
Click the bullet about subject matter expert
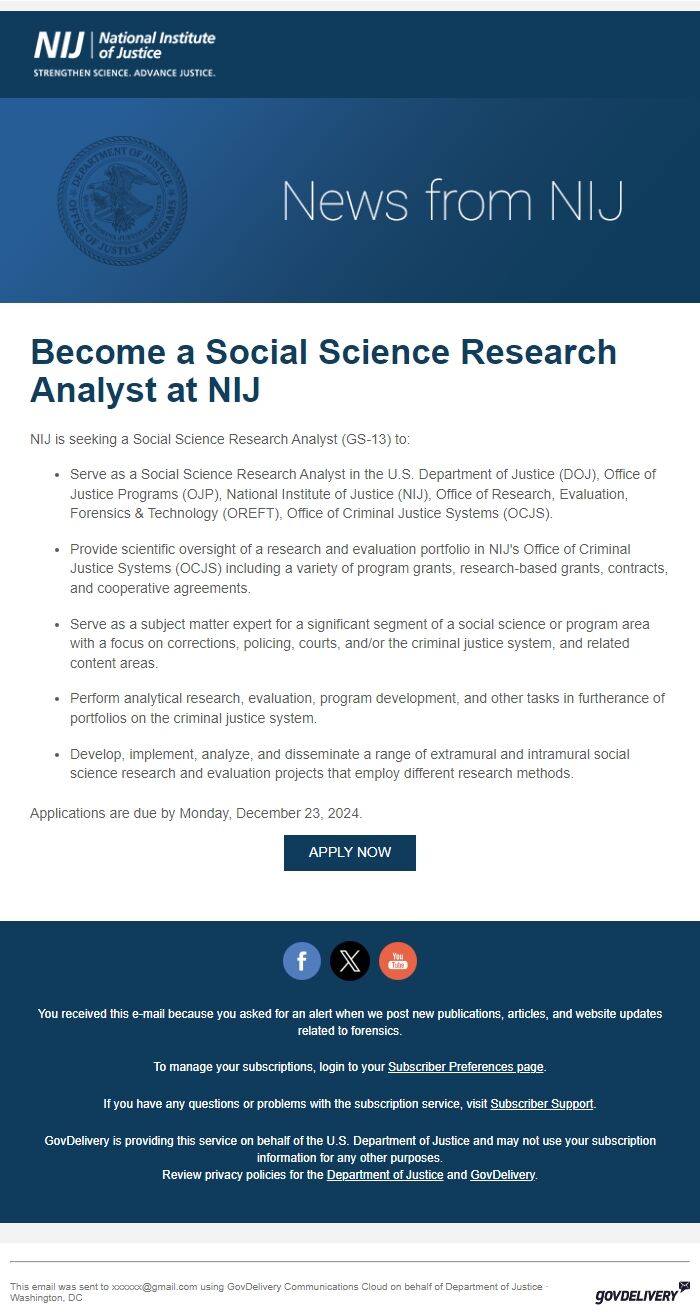tap(360, 643)
